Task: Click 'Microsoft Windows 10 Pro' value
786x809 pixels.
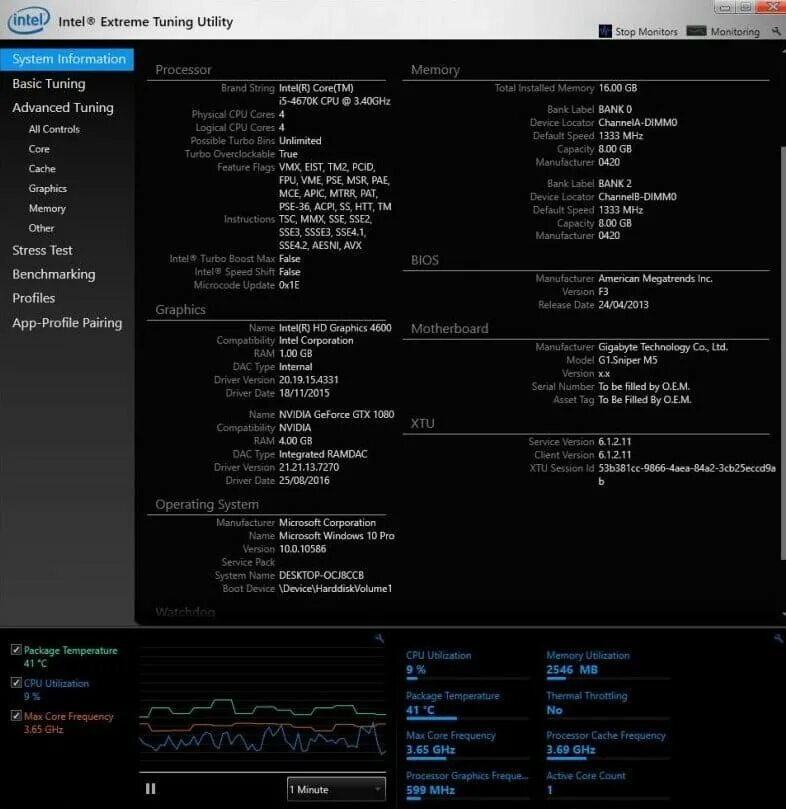Action: 336,536
